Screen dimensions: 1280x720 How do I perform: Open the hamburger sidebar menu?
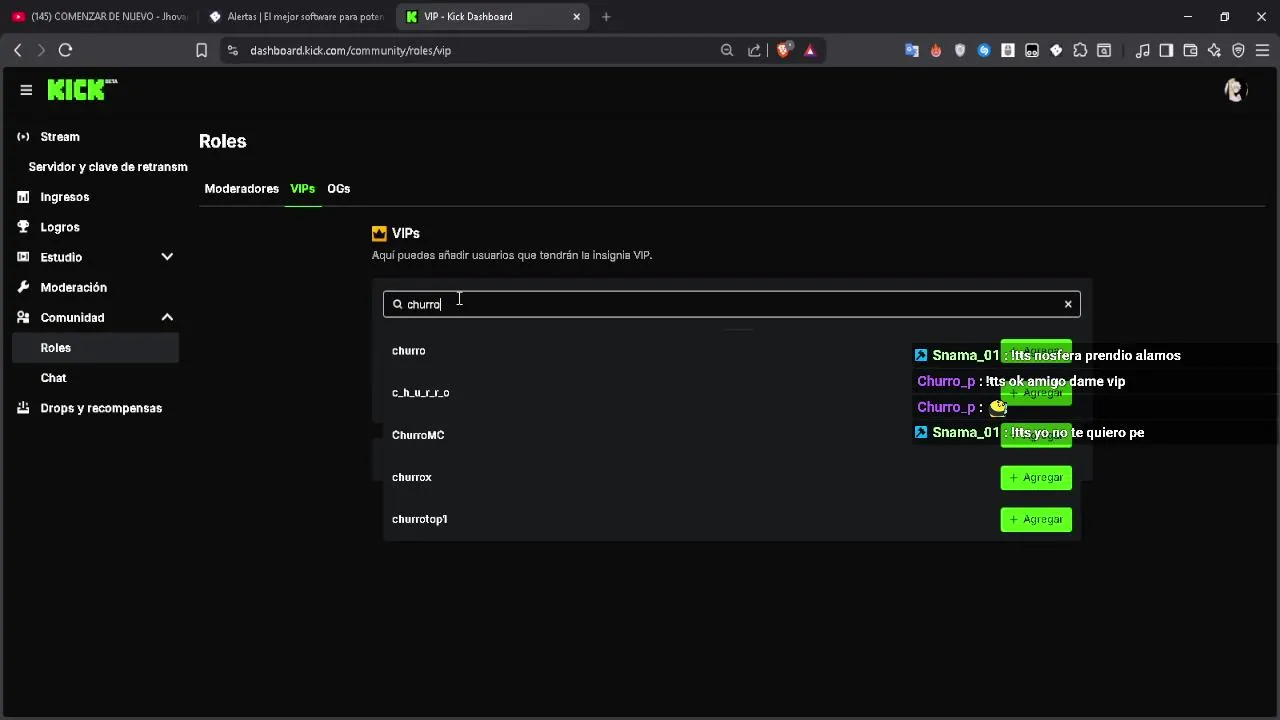coord(26,90)
